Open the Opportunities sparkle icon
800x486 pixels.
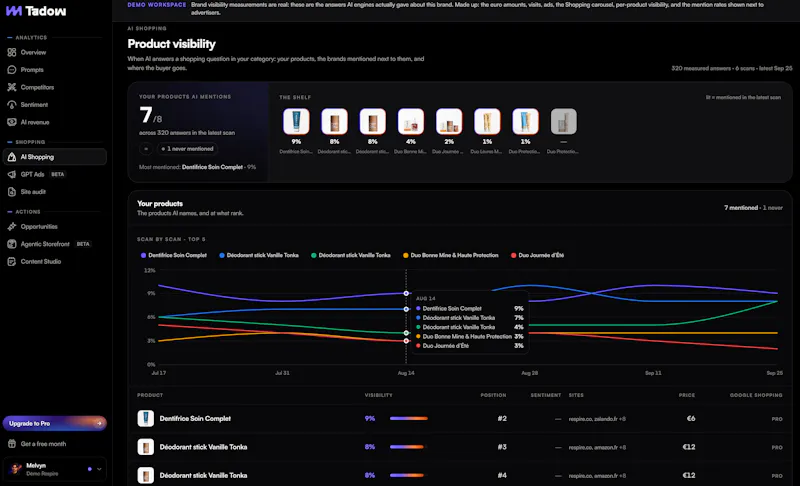coord(12,226)
